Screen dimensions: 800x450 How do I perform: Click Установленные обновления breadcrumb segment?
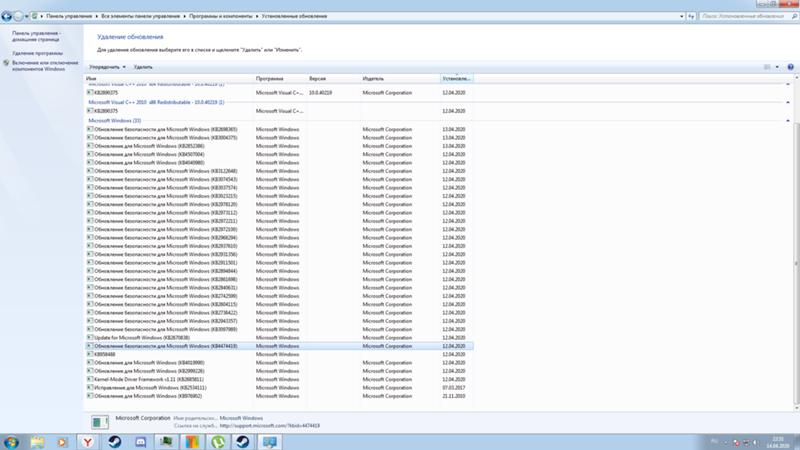294,16
